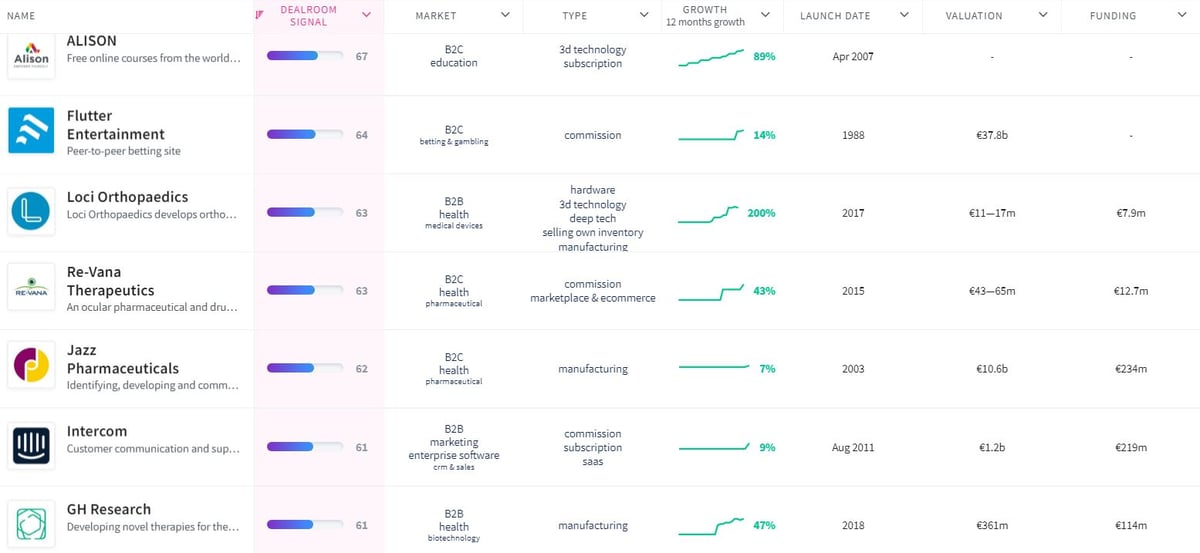Open the Growth column dropdown chevron
1200x553 pixels.
pos(765,15)
